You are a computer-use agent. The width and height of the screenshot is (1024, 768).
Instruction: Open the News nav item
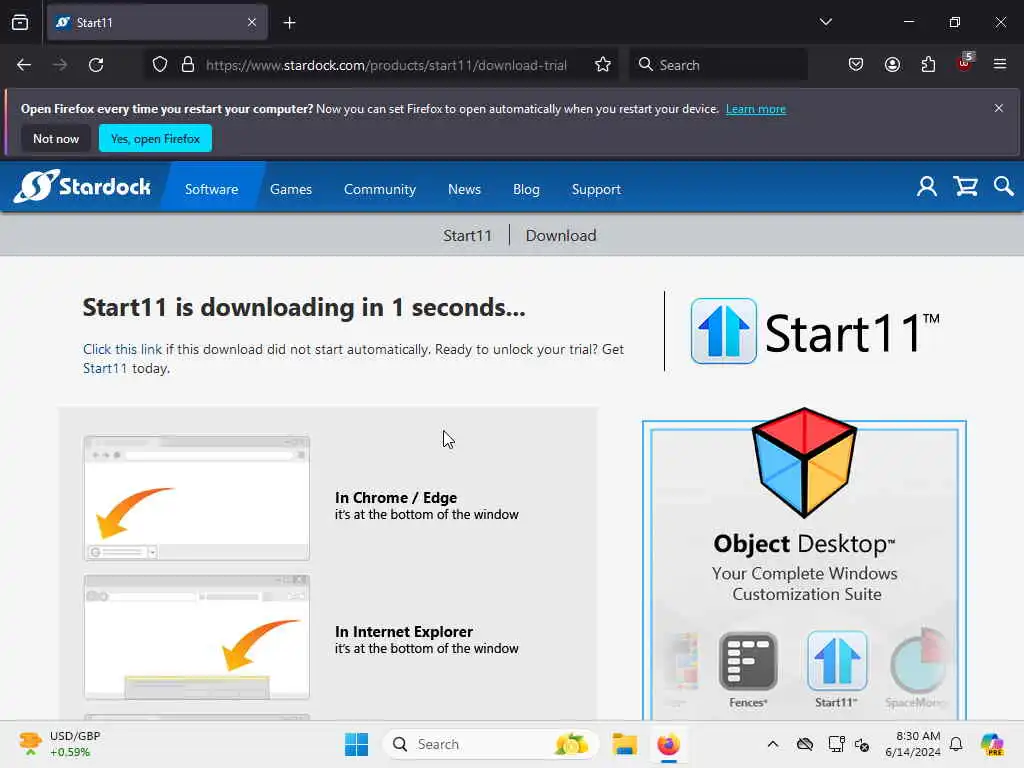[464, 189]
